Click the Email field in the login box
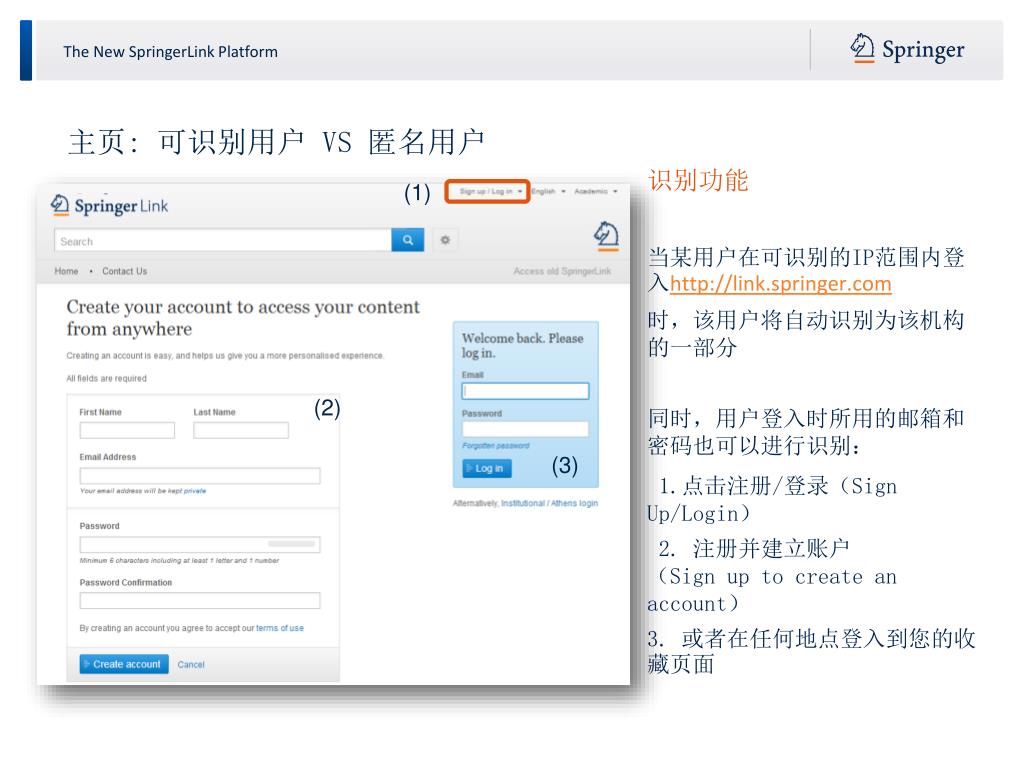1024x768 pixels. [525, 391]
